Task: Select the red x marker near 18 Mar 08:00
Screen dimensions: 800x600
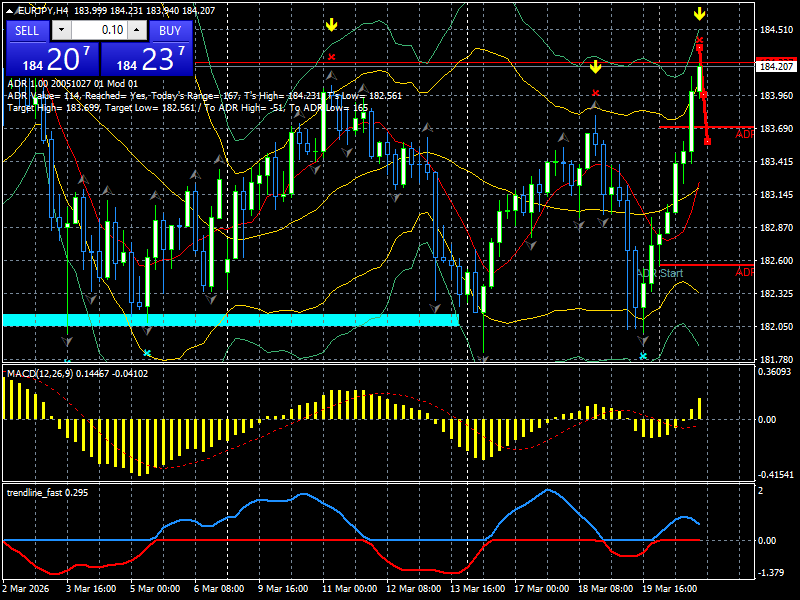Action: click(x=595, y=93)
